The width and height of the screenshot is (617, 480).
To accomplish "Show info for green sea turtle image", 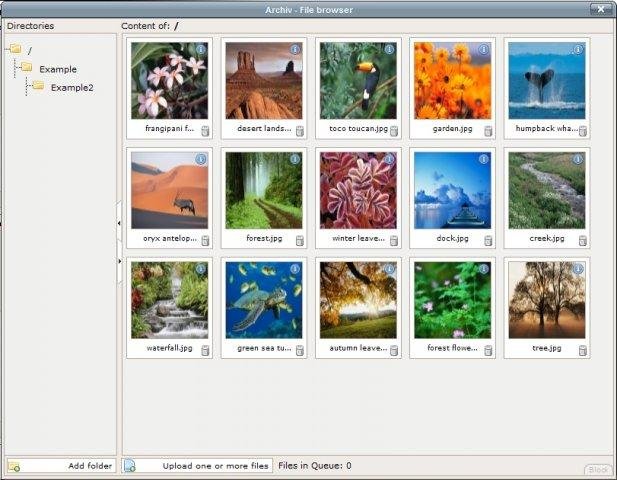I will tap(295, 269).
